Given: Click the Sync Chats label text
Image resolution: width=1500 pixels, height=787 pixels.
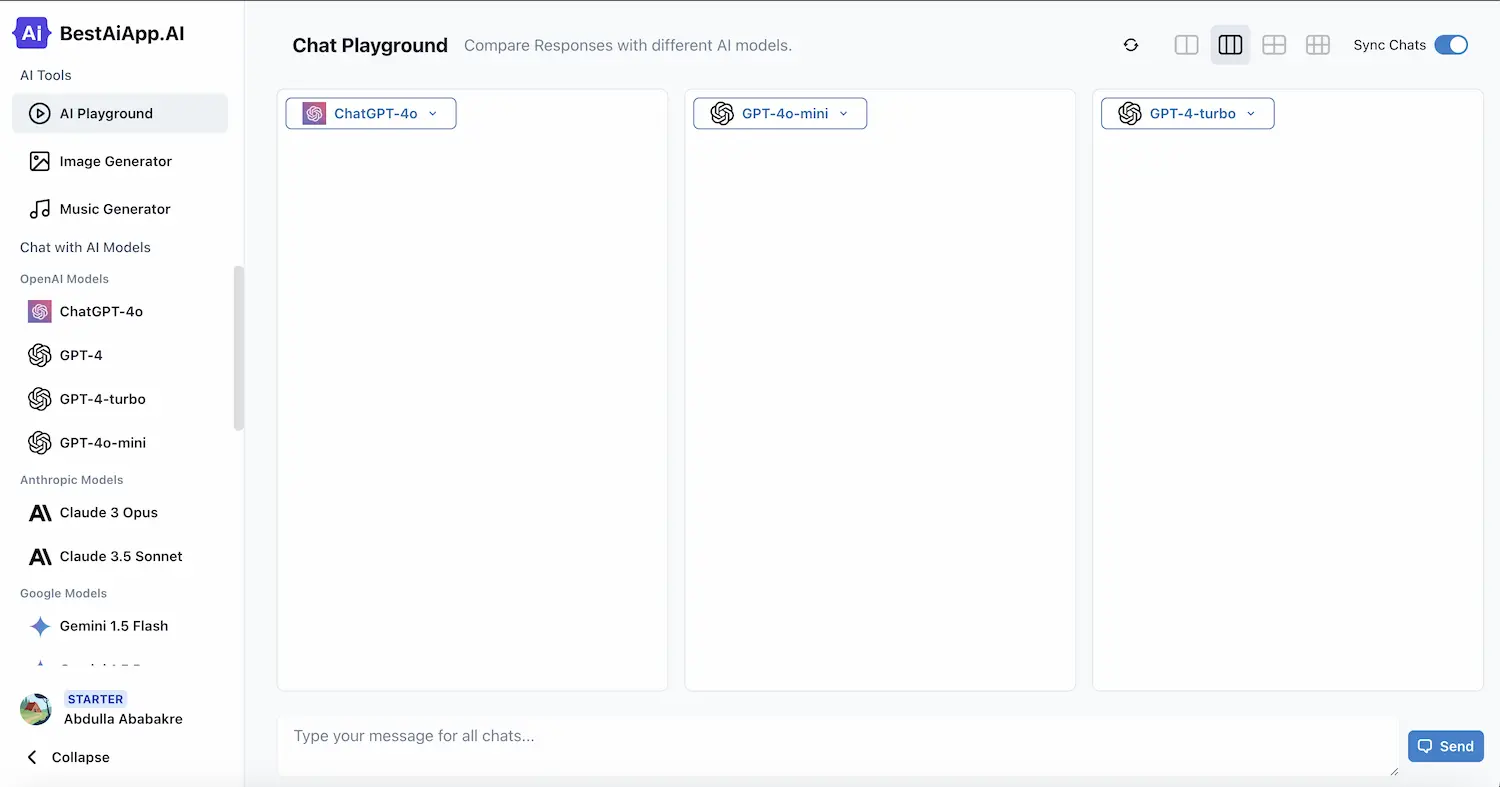Looking at the screenshot, I should [x=1389, y=45].
